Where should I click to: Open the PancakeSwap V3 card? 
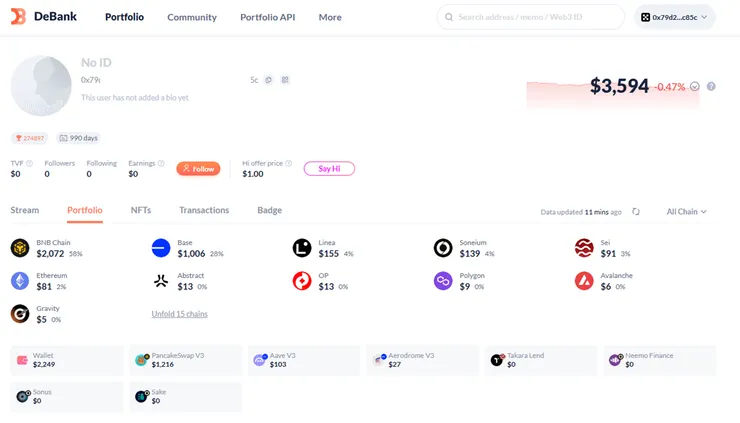[185, 360]
